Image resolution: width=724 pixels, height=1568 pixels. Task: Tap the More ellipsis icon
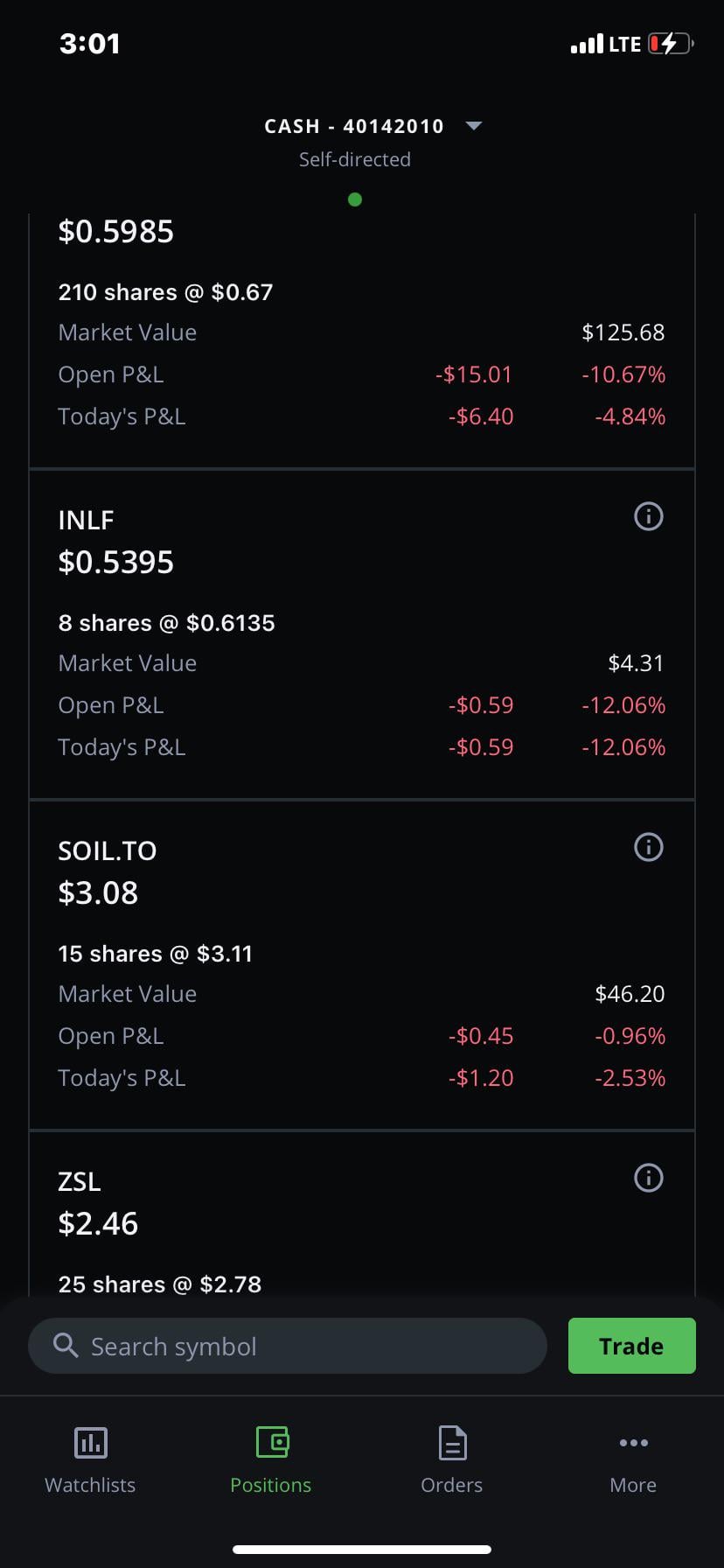click(633, 1442)
